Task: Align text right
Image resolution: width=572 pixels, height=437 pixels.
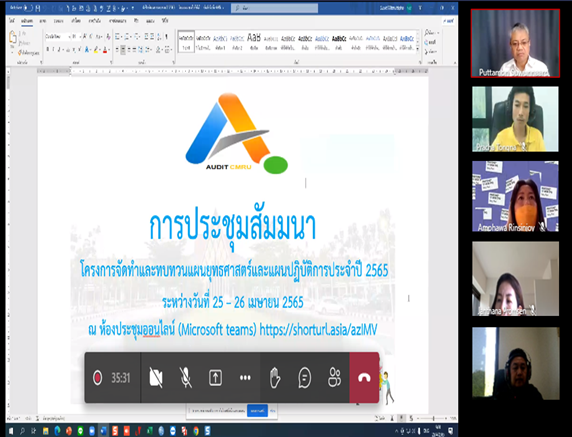Action: tap(129, 49)
